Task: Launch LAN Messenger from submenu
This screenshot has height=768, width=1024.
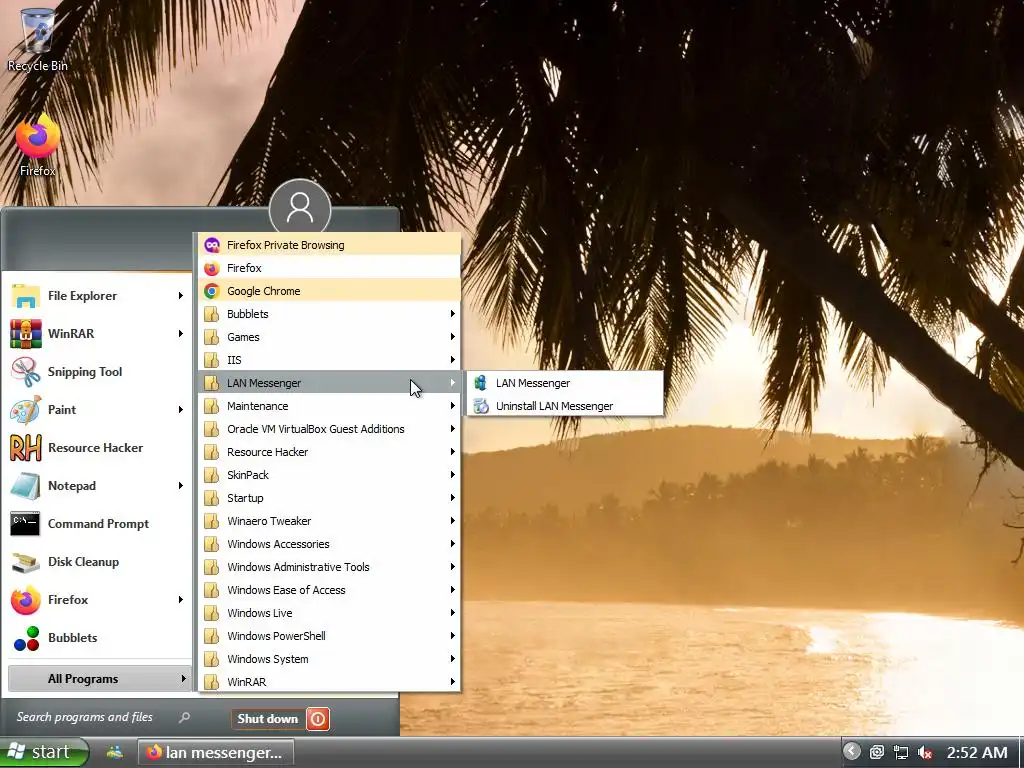Action: pos(565,383)
